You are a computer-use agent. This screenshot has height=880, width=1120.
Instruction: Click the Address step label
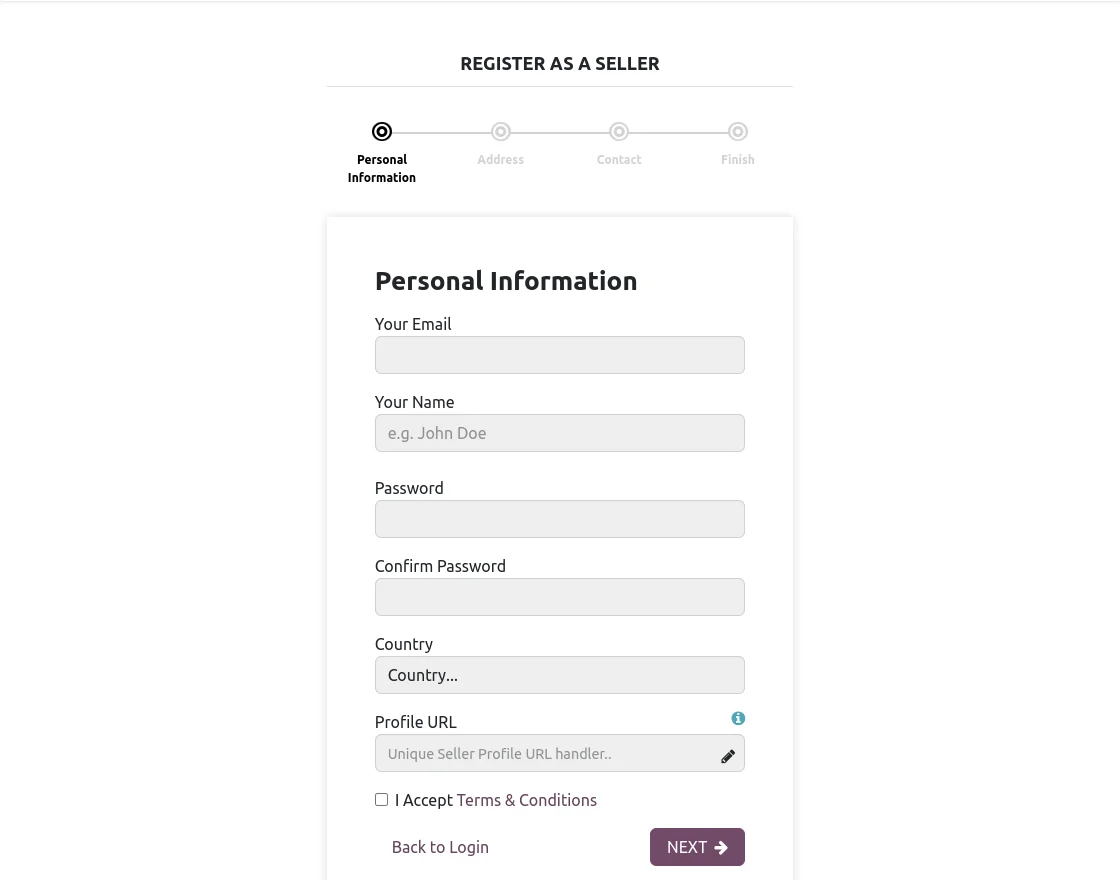(500, 159)
